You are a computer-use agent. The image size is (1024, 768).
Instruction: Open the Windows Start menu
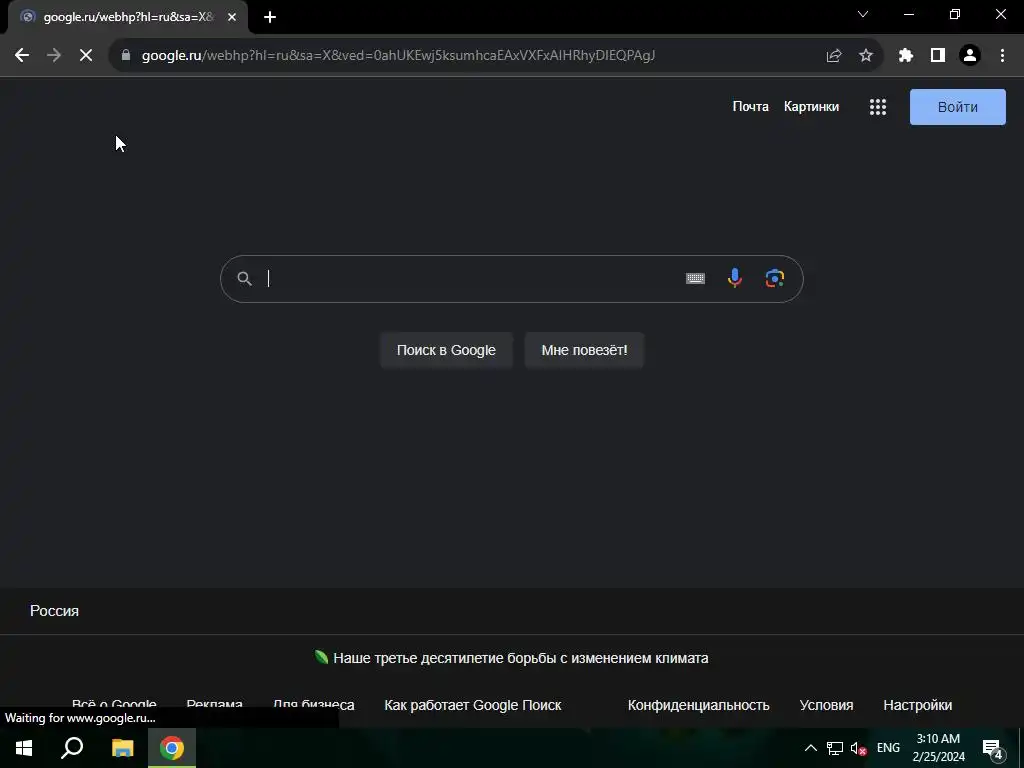[x=24, y=748]
